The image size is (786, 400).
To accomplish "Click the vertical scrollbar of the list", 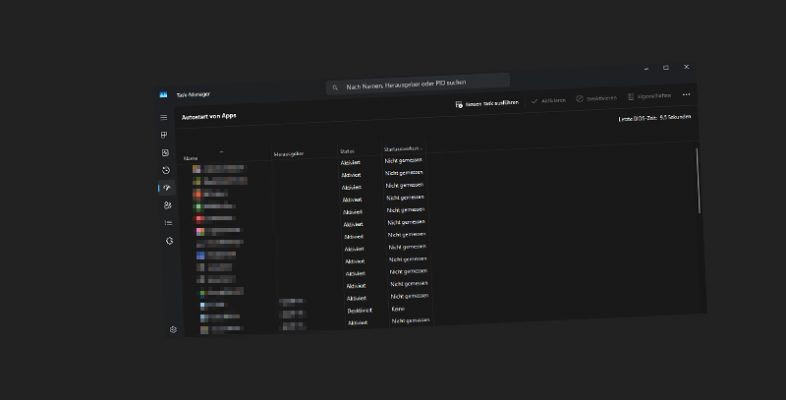I will click(x=697, y=180).
